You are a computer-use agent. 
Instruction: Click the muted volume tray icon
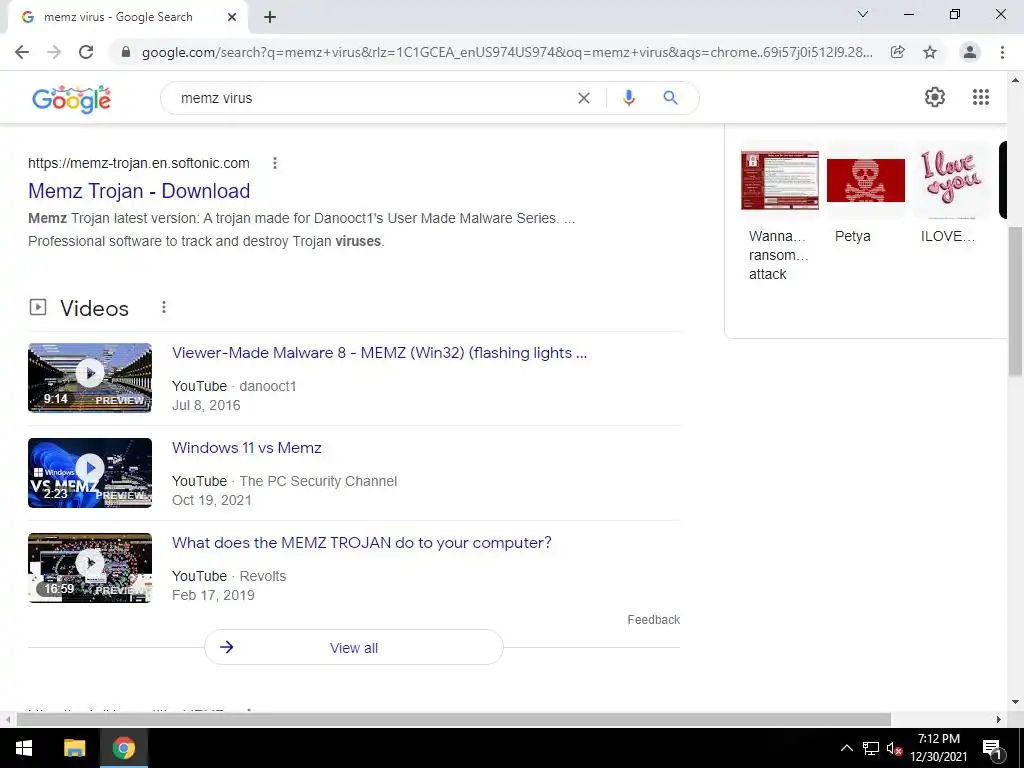click(x=894, y=748)
